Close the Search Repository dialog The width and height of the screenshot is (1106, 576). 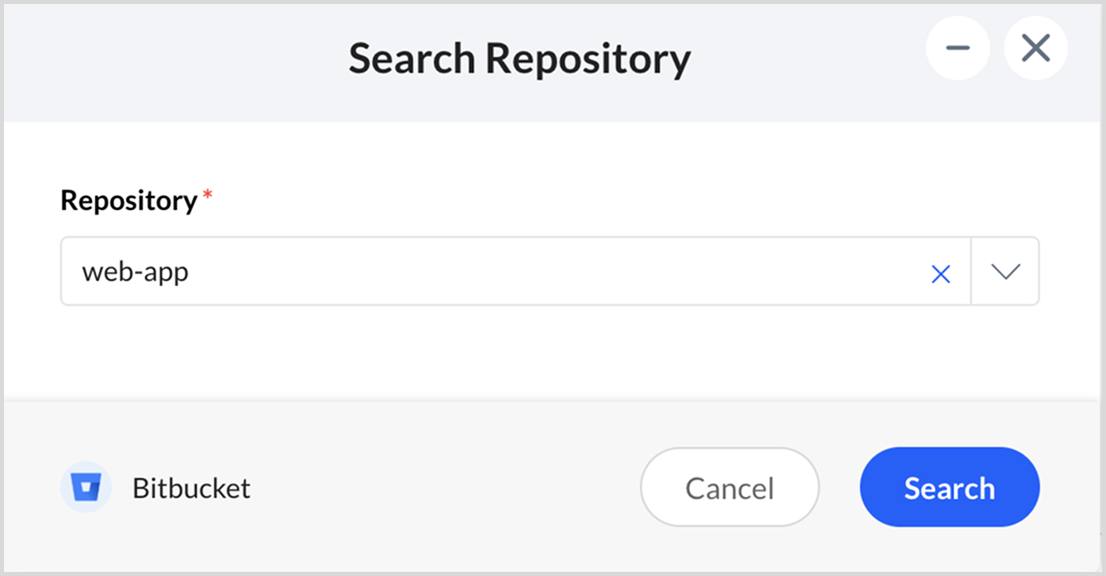1035,48
